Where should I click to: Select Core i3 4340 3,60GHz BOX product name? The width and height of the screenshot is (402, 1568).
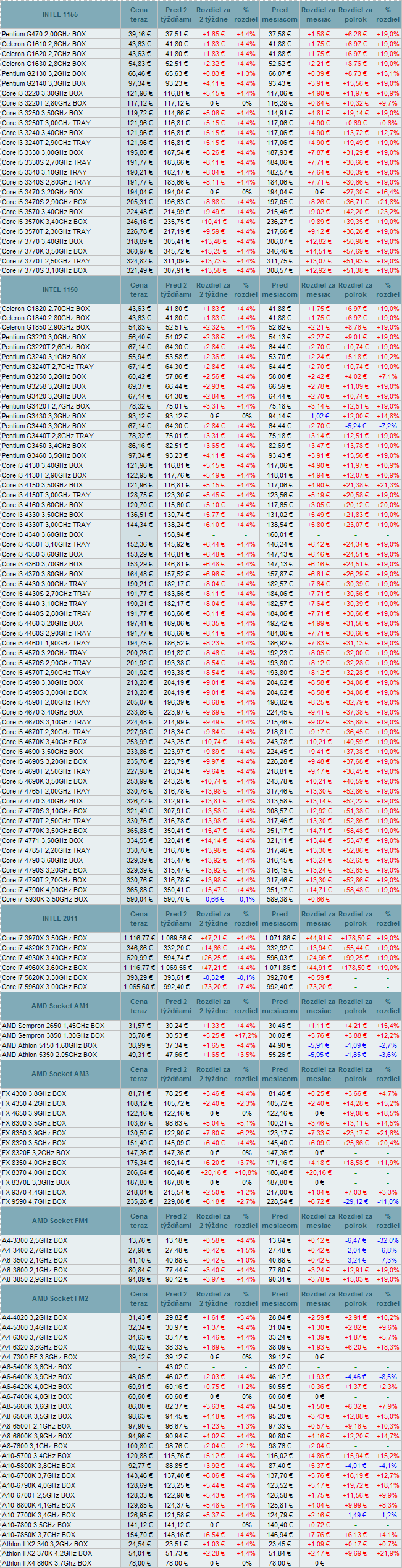pos(42,534)
